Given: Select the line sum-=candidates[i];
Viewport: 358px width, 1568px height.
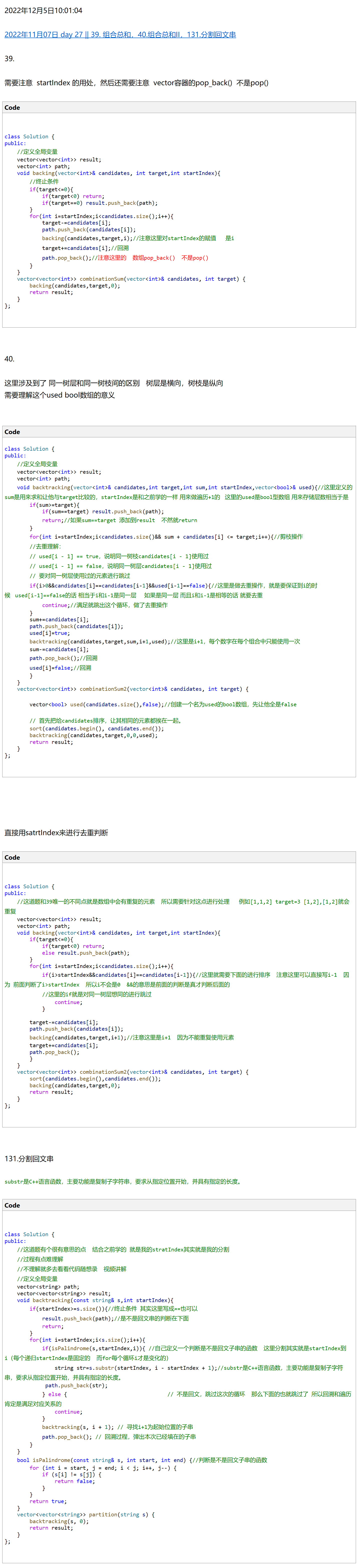Looking at the screenshot, I should click(59, 649).
